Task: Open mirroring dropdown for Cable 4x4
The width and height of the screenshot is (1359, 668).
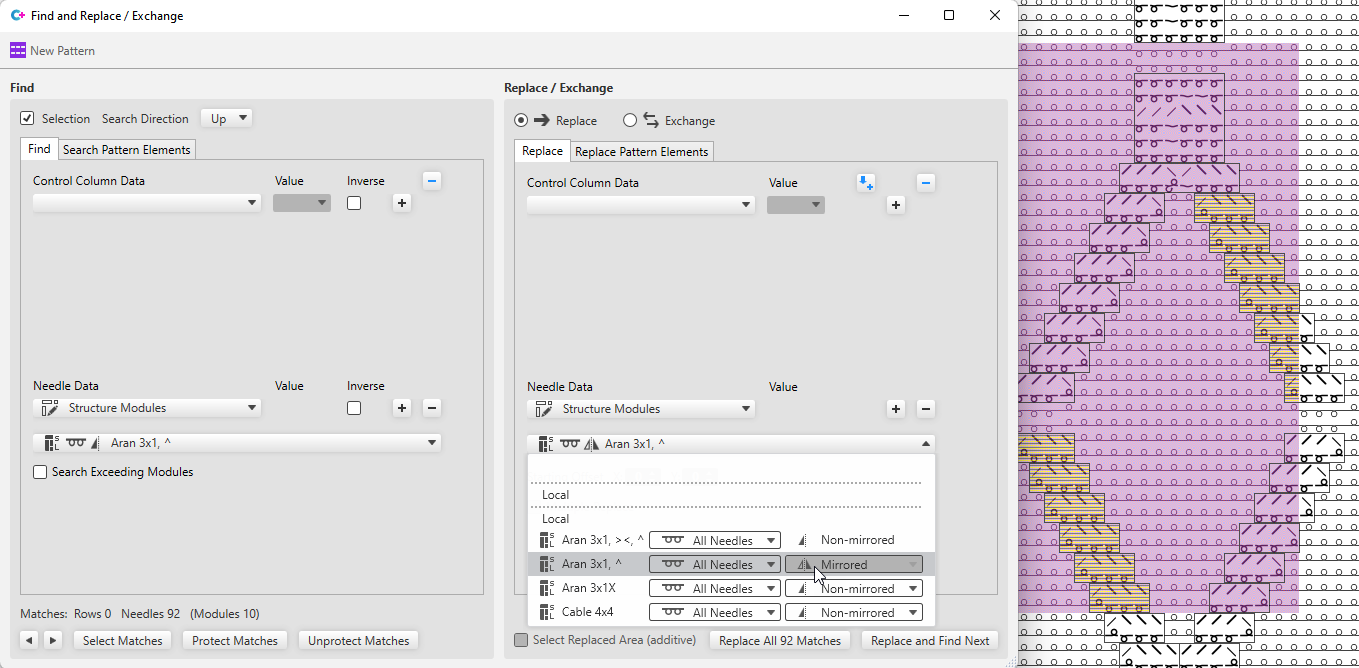Action: pos(854,613)
